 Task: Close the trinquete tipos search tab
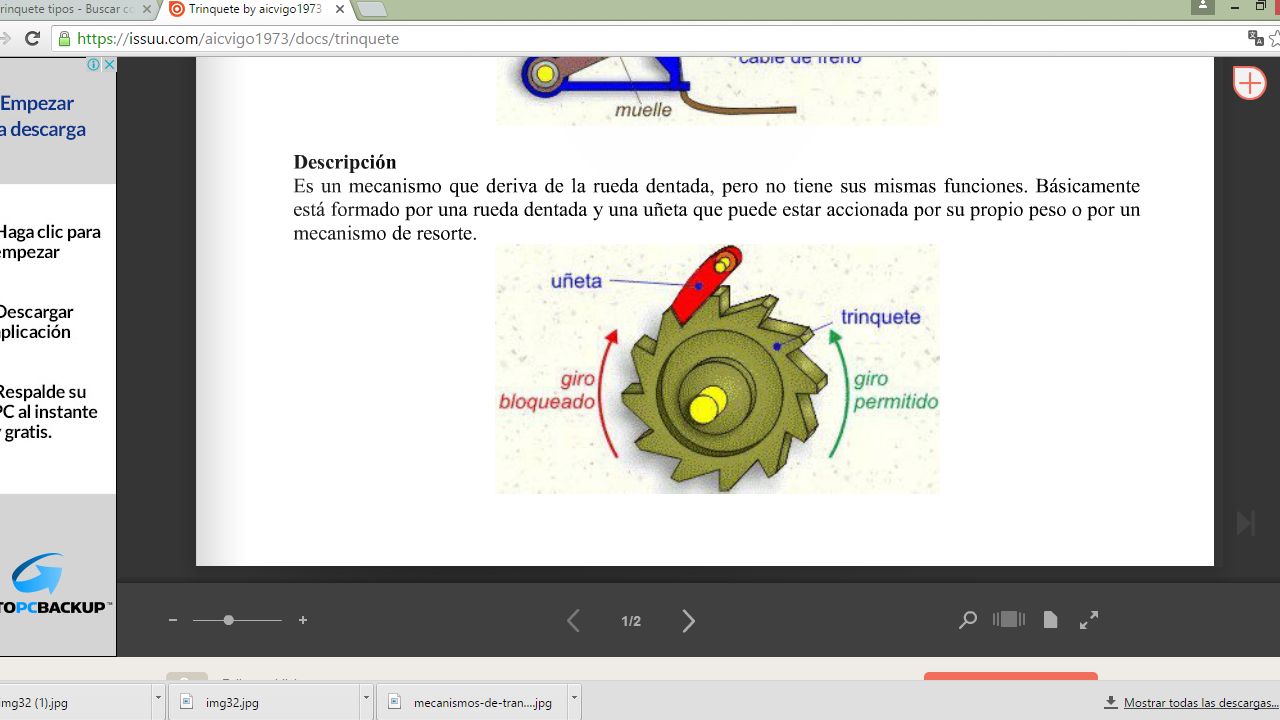click(146, 9)
